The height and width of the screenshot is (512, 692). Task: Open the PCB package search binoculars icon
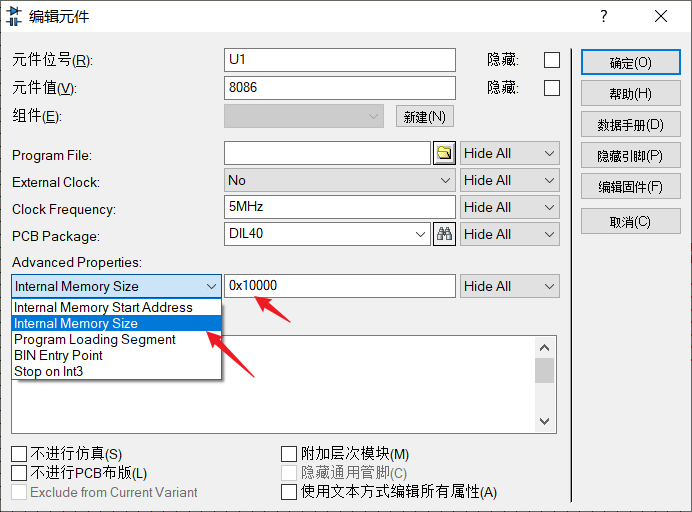pyautogui.click(x=444, y=234)
